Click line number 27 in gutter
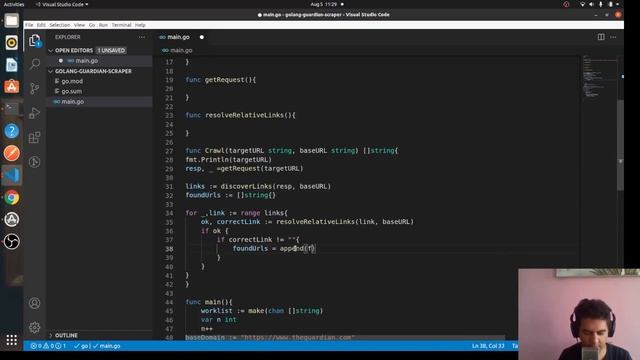This screenshot has height=360, width=640. (x=169, y=151)
